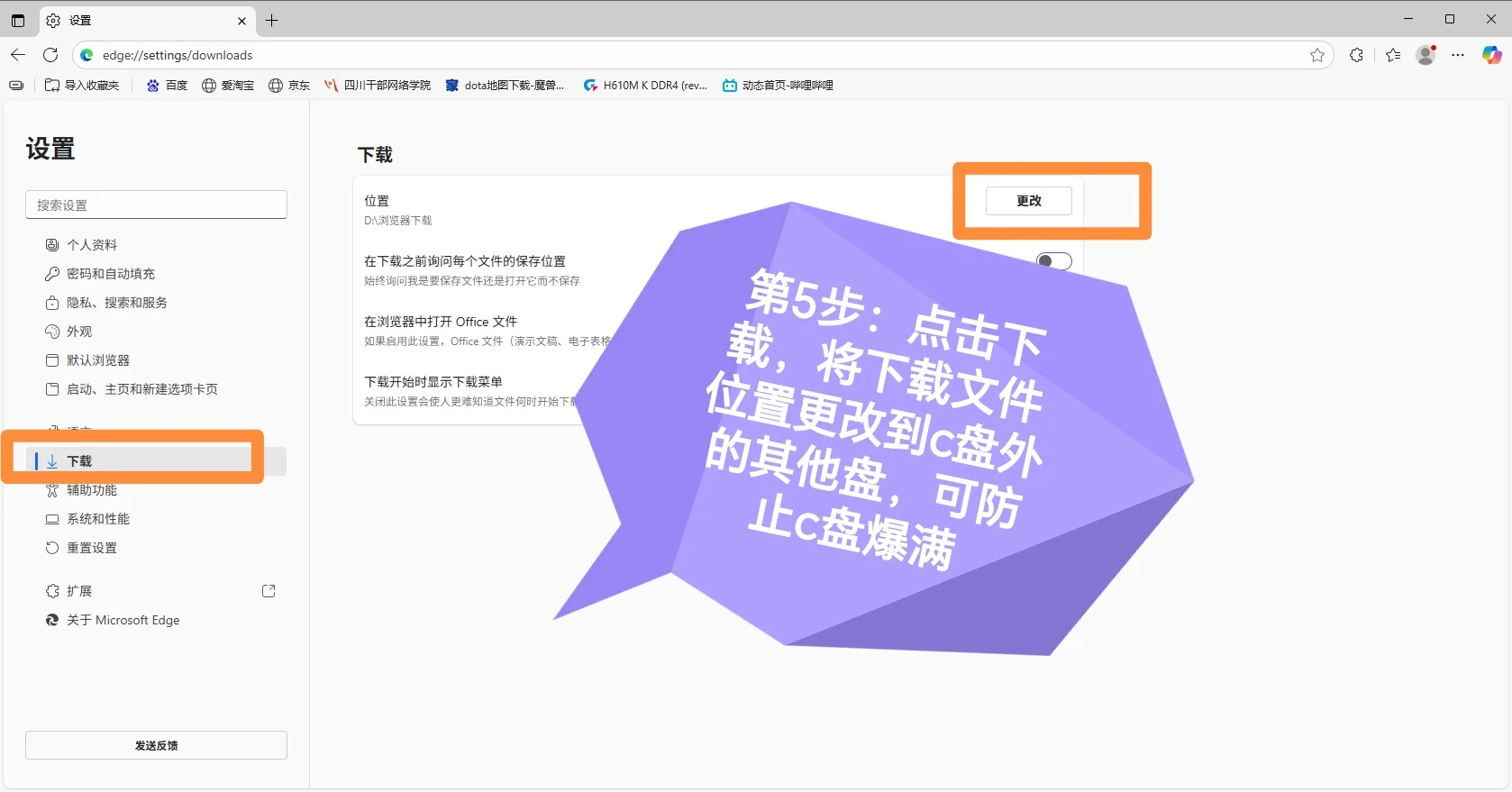
Task: Open 动态首页-哔哩哔哩 bookmark
Action: 778,85
